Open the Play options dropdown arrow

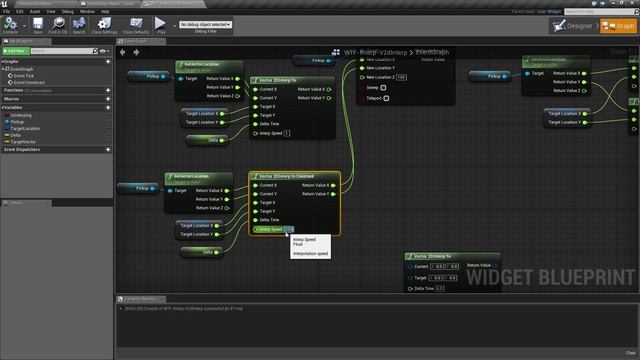174,26
